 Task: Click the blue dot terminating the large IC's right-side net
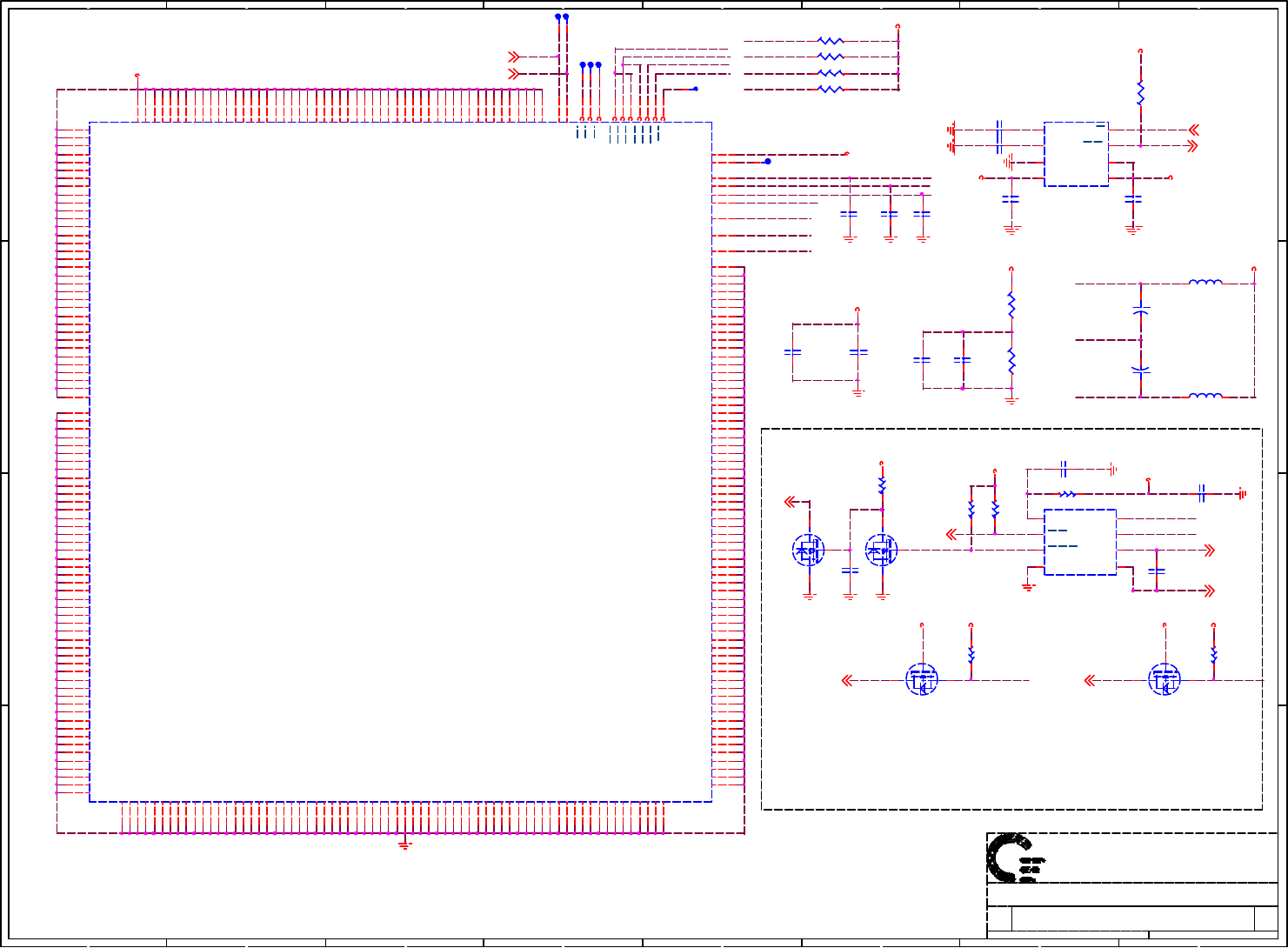768,162
